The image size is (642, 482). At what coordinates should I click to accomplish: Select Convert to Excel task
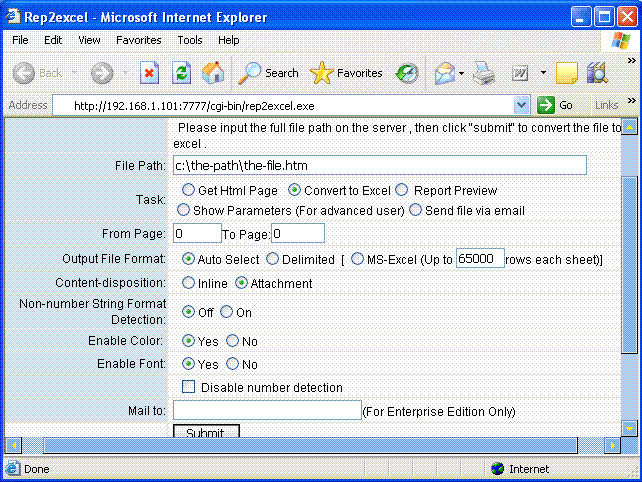pos(294,190)
